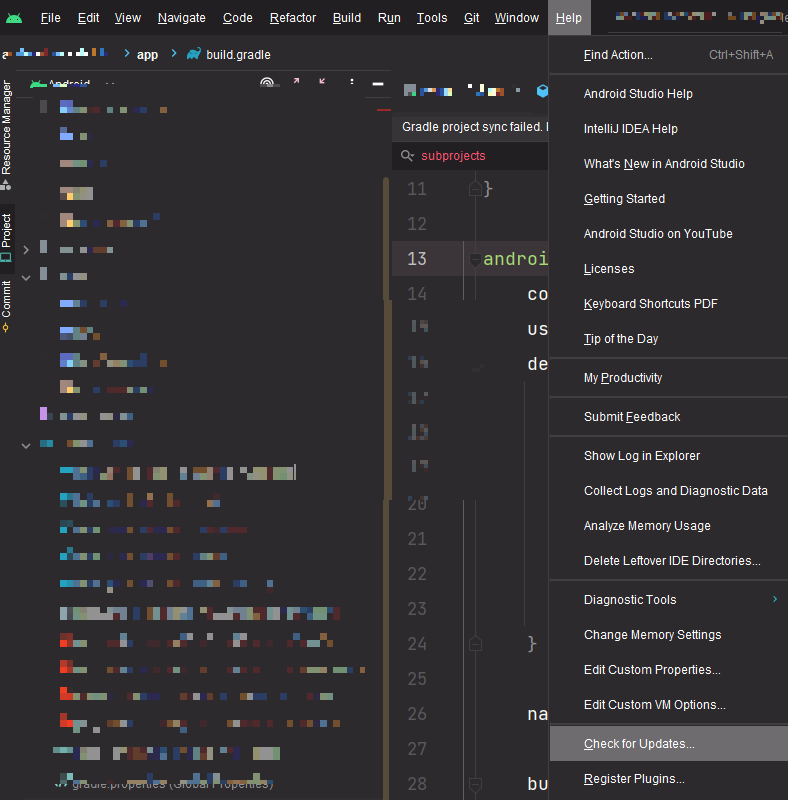Collapse all icon in Project panel header

point(322,81)
